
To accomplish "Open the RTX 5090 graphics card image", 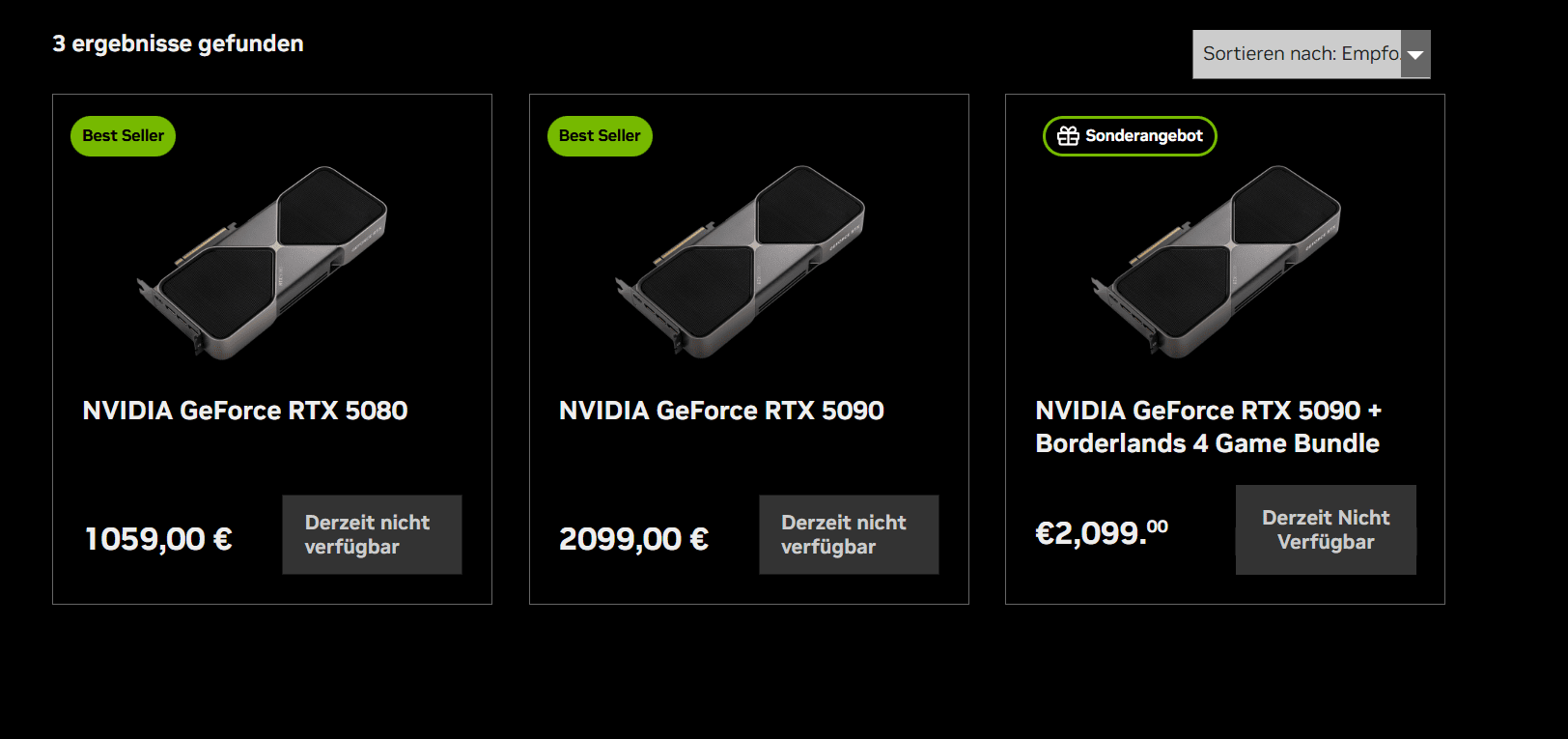I will [740, 262].
